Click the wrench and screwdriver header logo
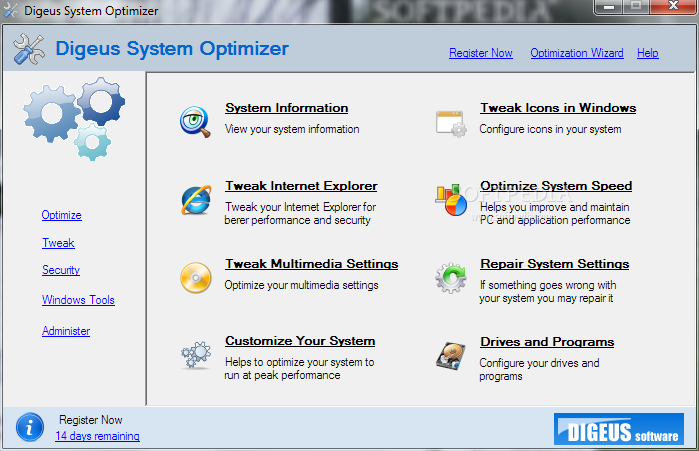The height and width of the screenshot is (451, 699). pyautogui.click(x=29, y=49)
